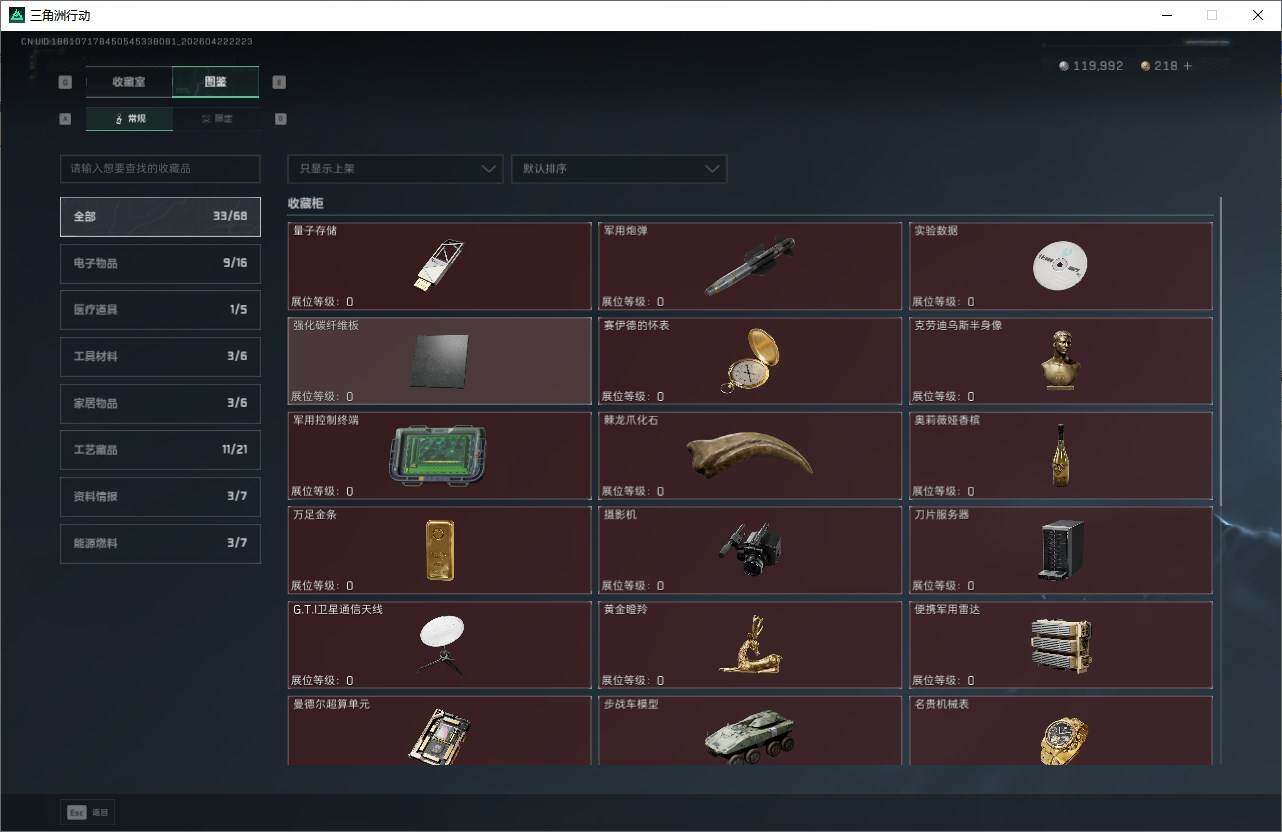
Task: Filter by 电子物品 category
Action: click(160, 263)
